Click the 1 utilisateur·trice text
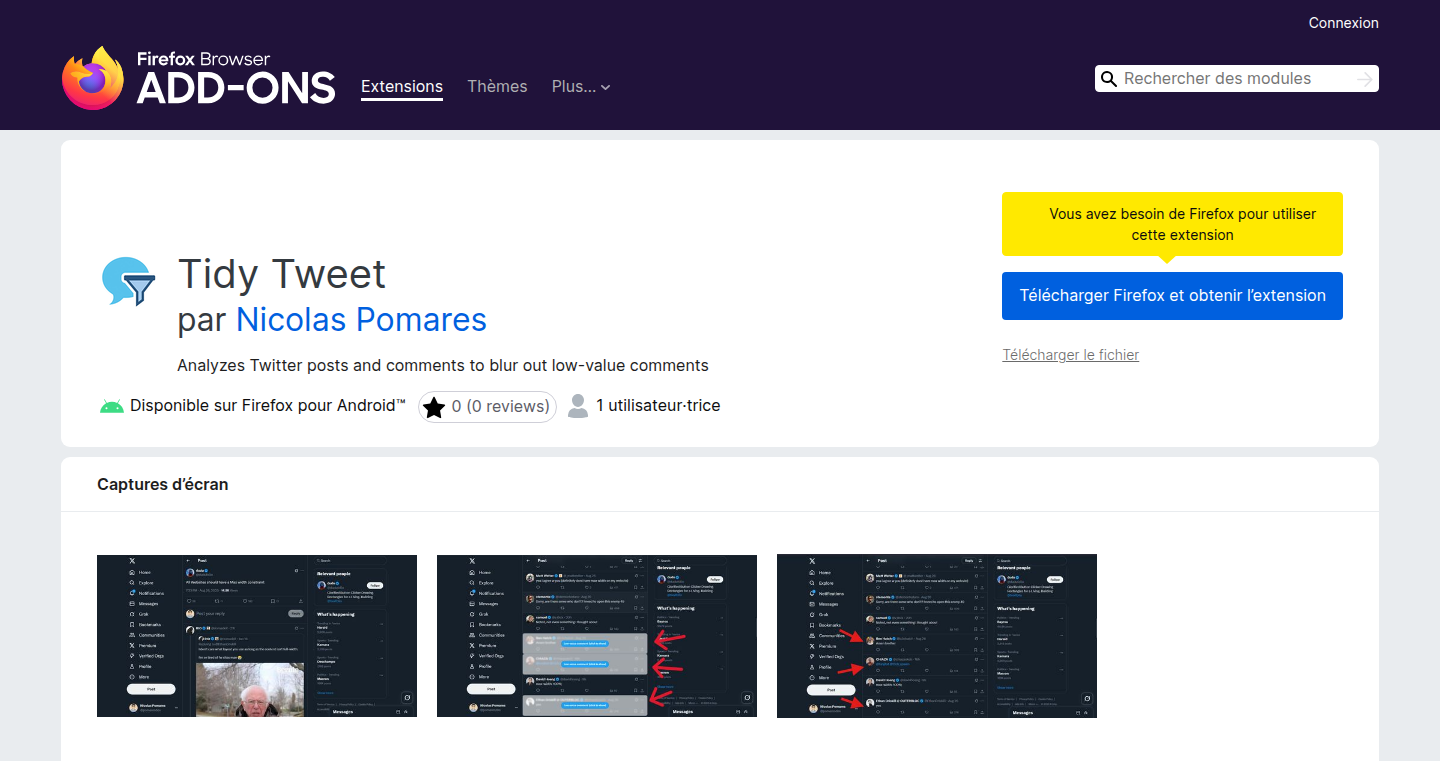The width and height of the screenshot is (1440, 761). pos(658,406)
